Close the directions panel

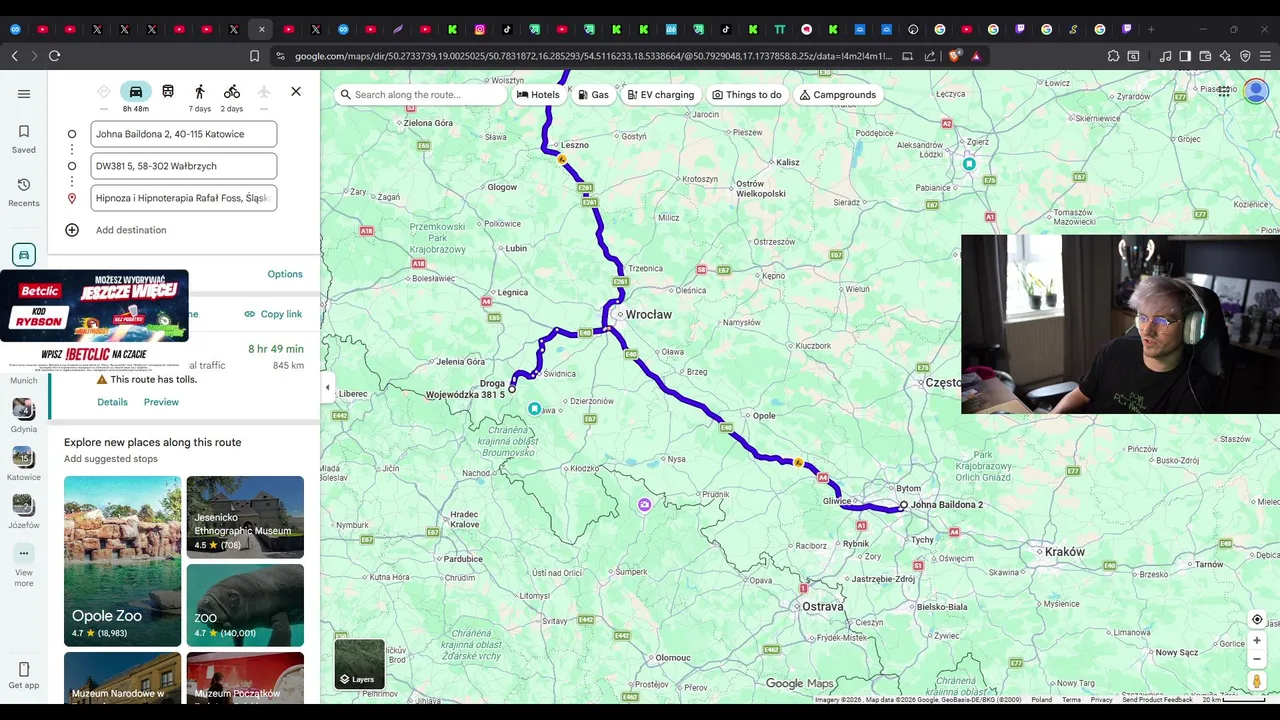coord(296,92)
